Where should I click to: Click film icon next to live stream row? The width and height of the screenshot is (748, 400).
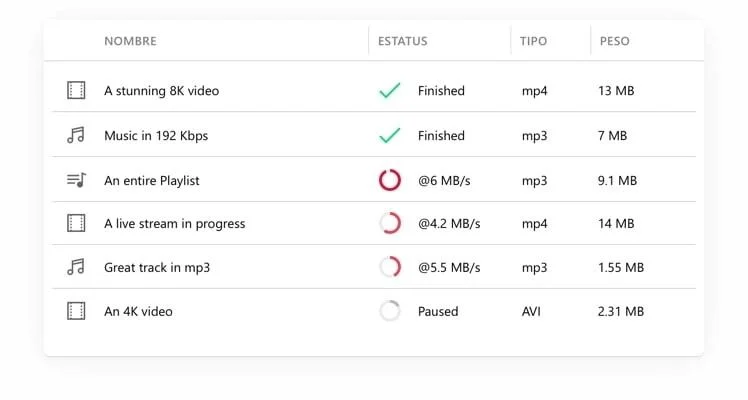76,224
